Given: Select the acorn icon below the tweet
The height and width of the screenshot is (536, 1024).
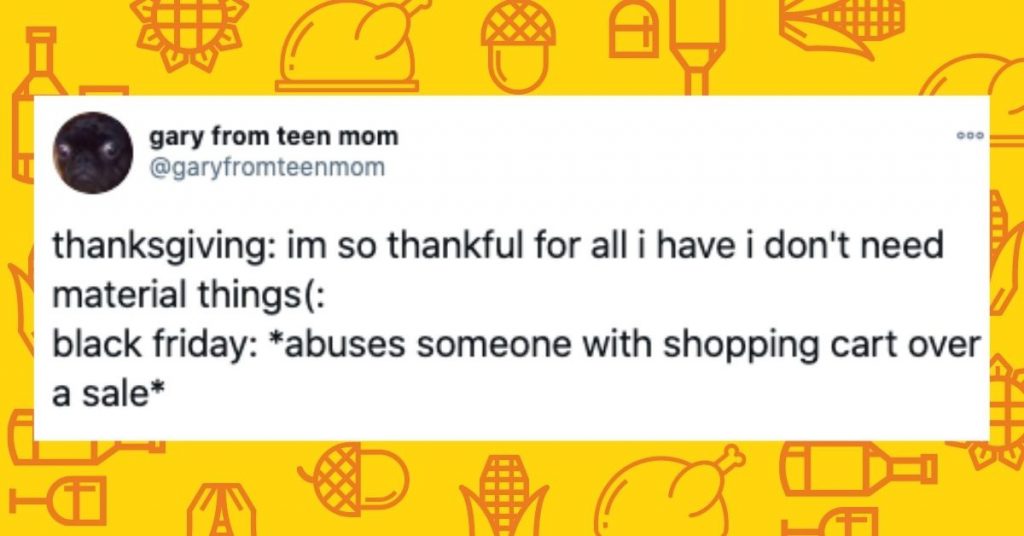Looking at the screenshot, I should coord(353,478).
